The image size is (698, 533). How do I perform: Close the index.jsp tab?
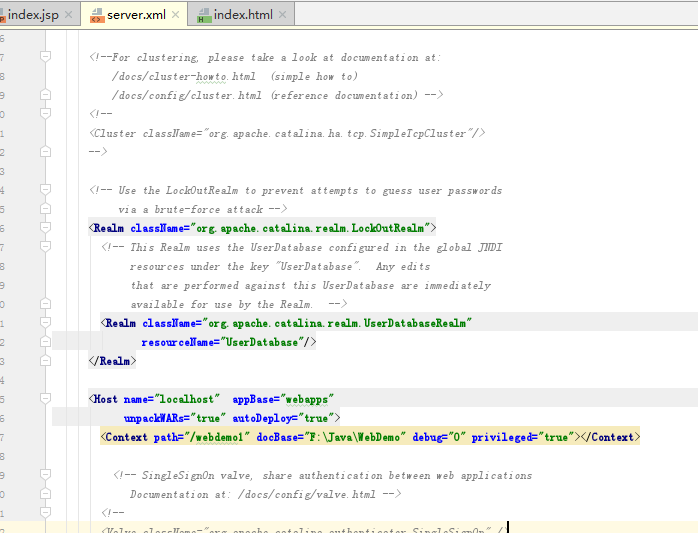coord(69,15)
